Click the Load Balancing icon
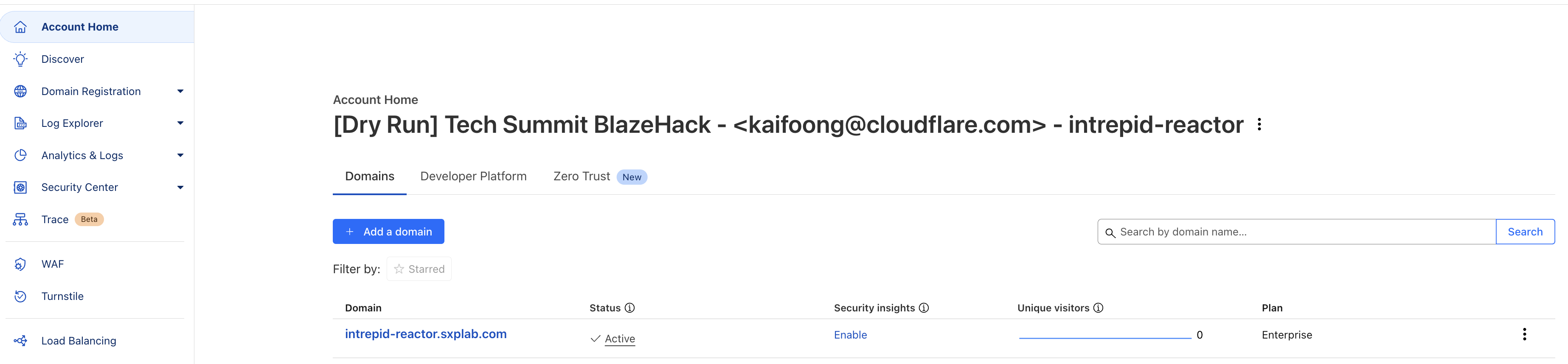Image resolution: width=1568 pixels, height=364 pixels. point(20,341)
